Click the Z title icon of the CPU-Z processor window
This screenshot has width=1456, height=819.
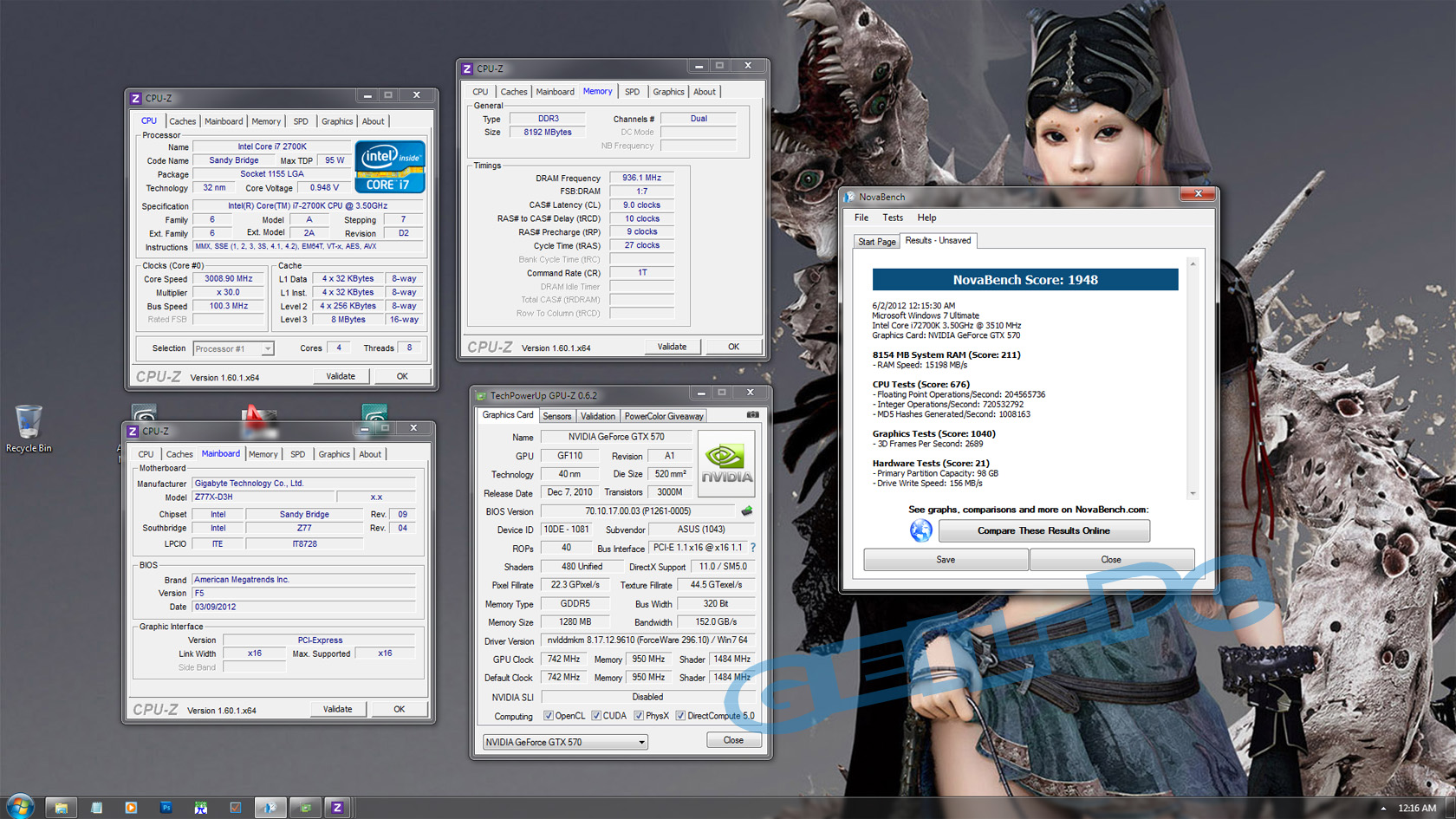coord(135,98)
